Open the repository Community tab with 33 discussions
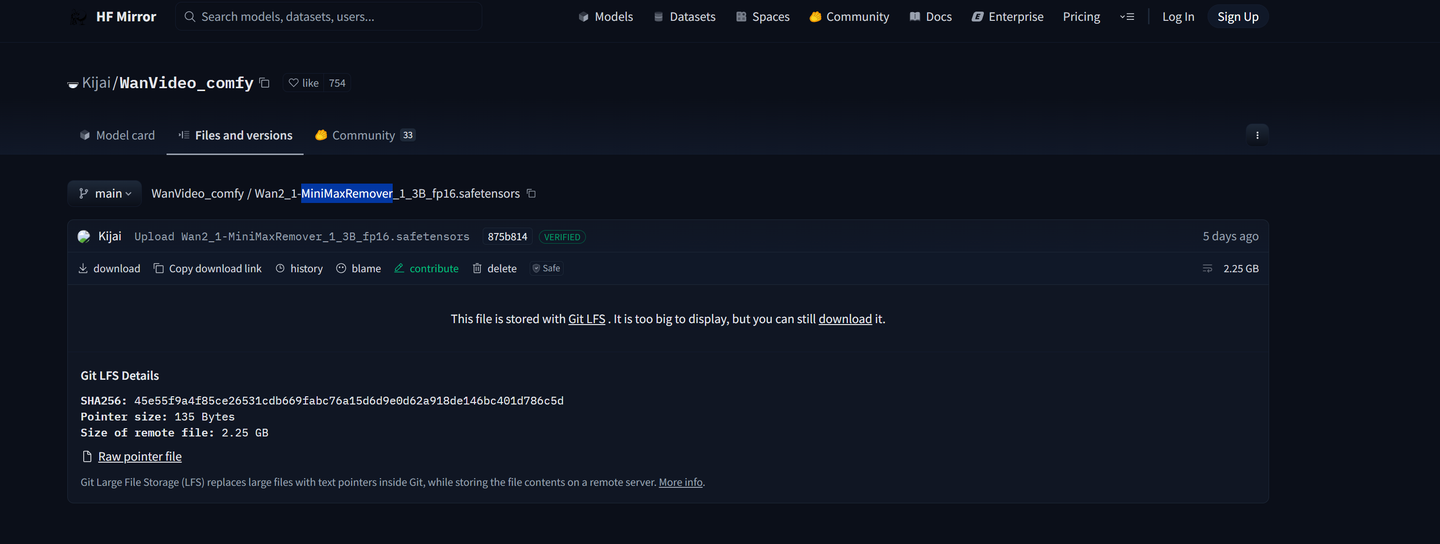Screen dimensions: 1440x544 coord(365,135)
